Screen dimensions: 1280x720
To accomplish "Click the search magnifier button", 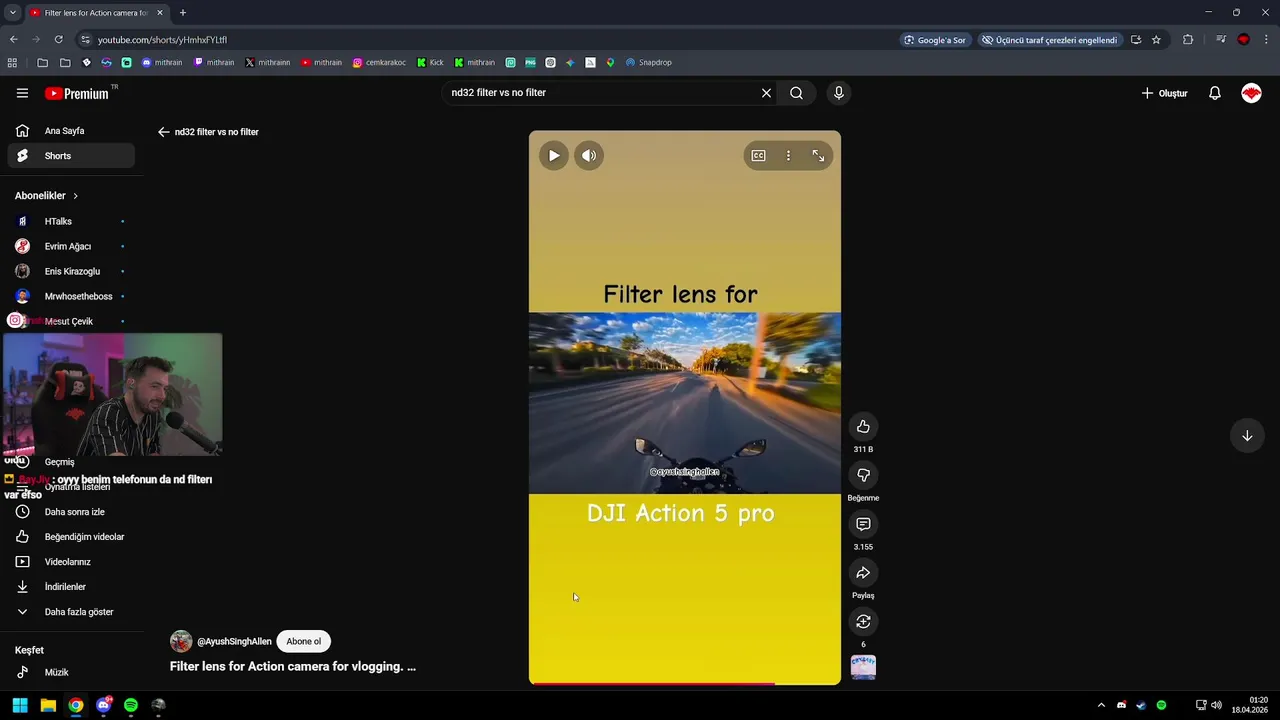I will click(796, 93).
